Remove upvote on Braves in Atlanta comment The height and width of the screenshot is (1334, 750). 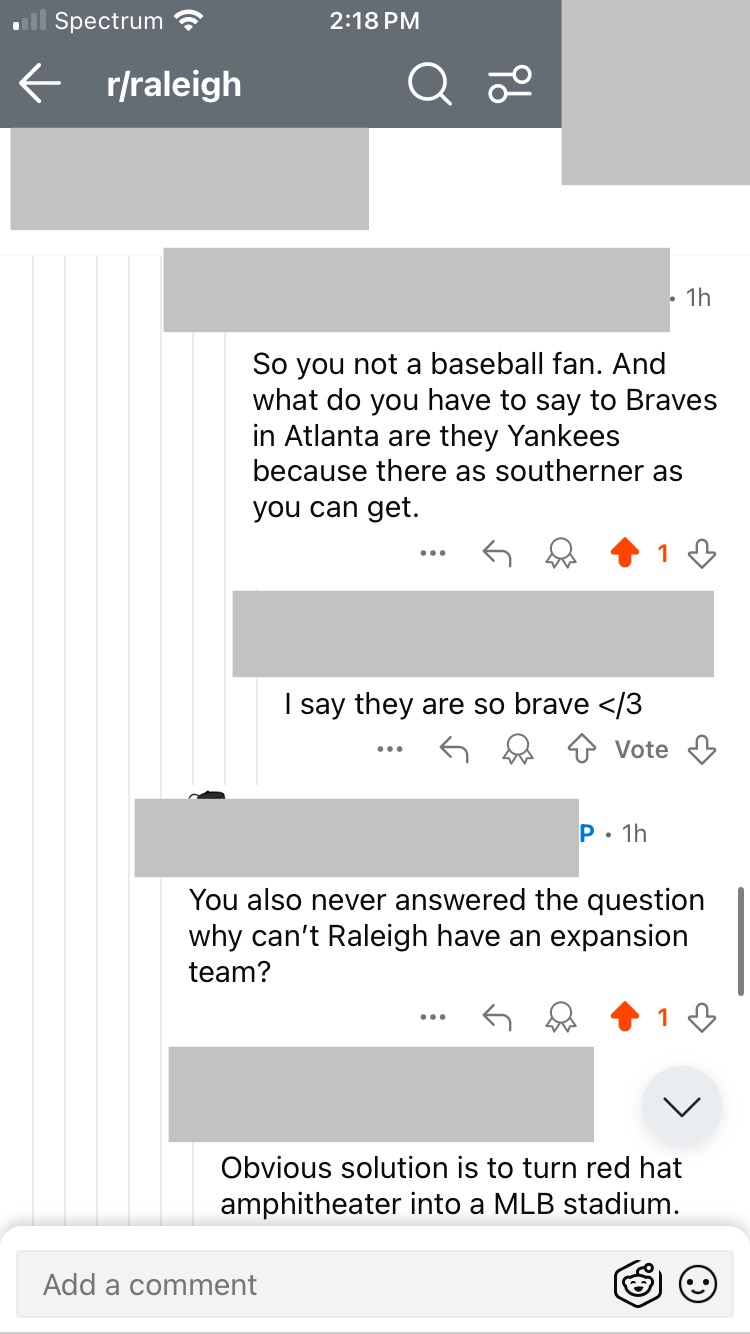tap(625, 553)
